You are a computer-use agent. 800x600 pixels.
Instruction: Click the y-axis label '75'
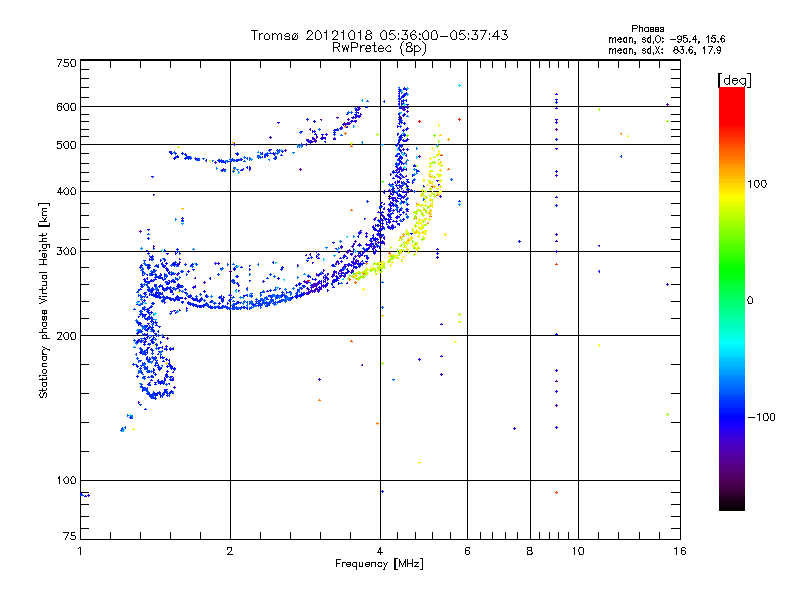pos(70,536)
